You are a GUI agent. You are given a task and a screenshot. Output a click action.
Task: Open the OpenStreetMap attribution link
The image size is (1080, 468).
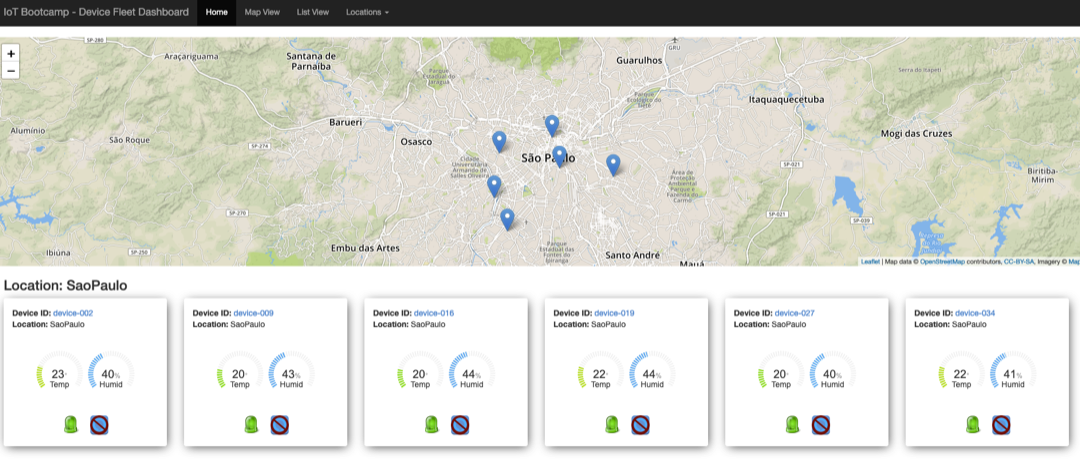[942, 262]
